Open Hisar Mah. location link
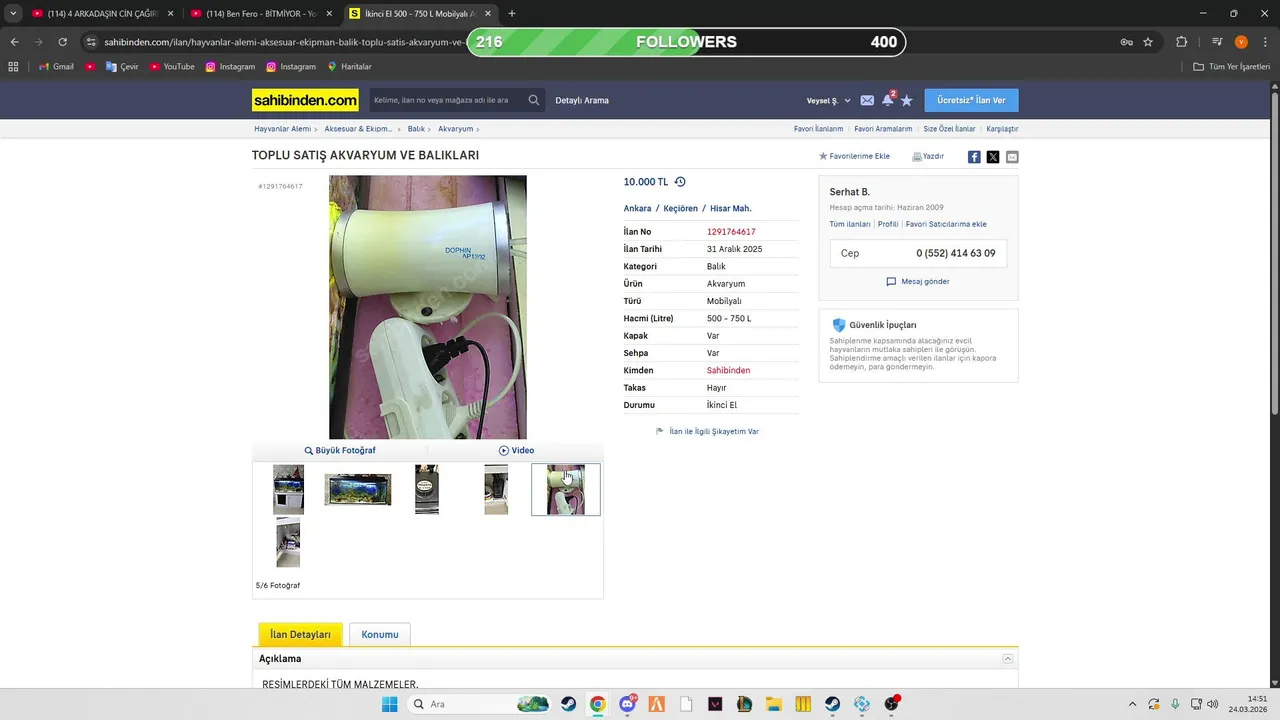The width and height of the screenshot is (1280, 720). [x=730, y=208]
